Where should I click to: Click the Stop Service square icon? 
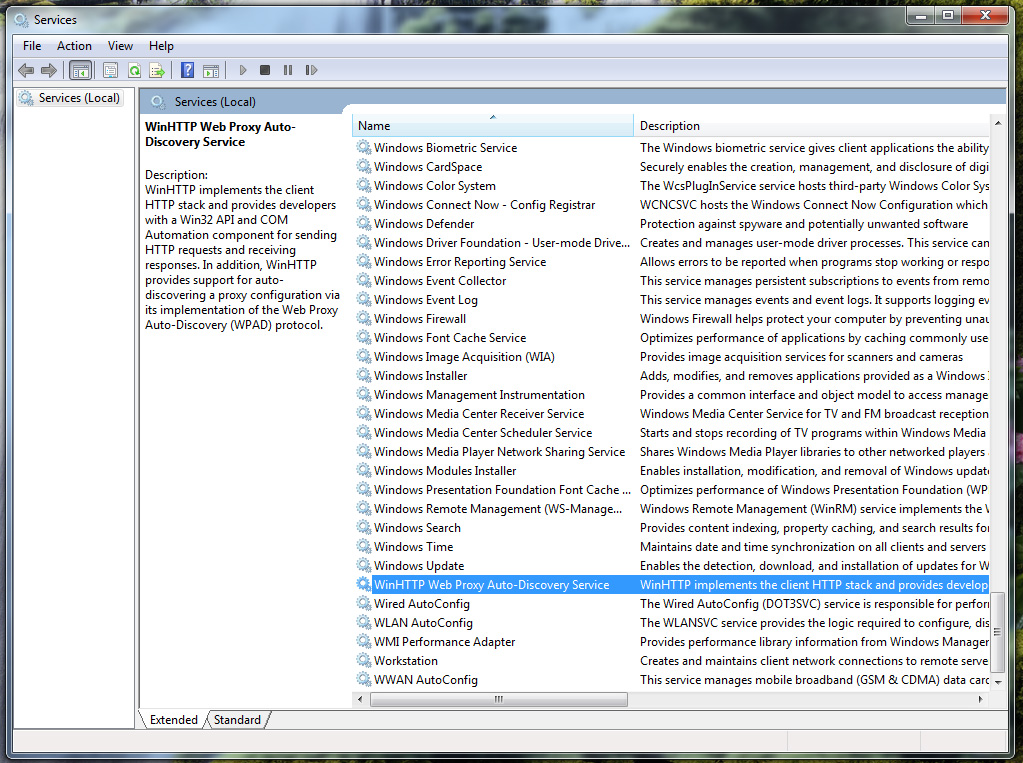pyautogui.click(x=265, y=70)
